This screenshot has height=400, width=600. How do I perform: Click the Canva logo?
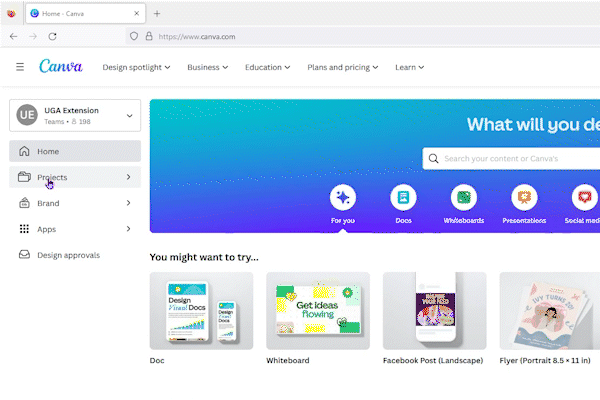(61, 67)
